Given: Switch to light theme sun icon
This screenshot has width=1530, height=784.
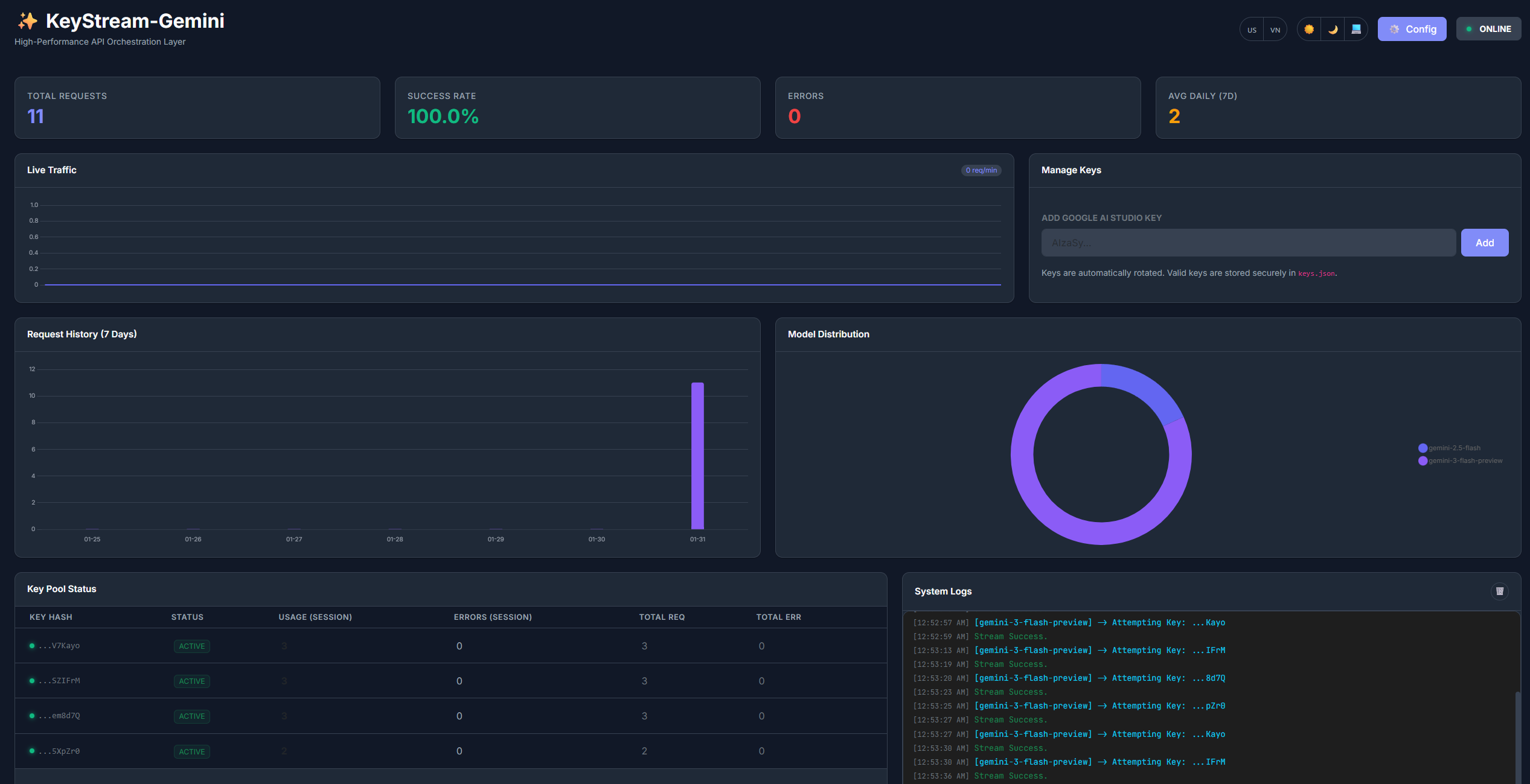Looking at the screenshot, I should pos(1308,29).
